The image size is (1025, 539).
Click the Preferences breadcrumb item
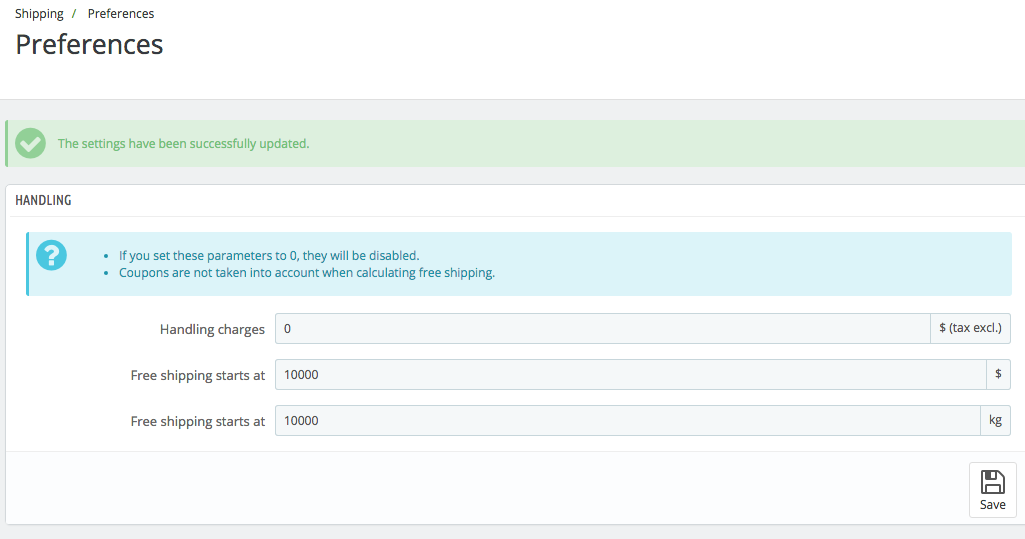pos(121,14)
